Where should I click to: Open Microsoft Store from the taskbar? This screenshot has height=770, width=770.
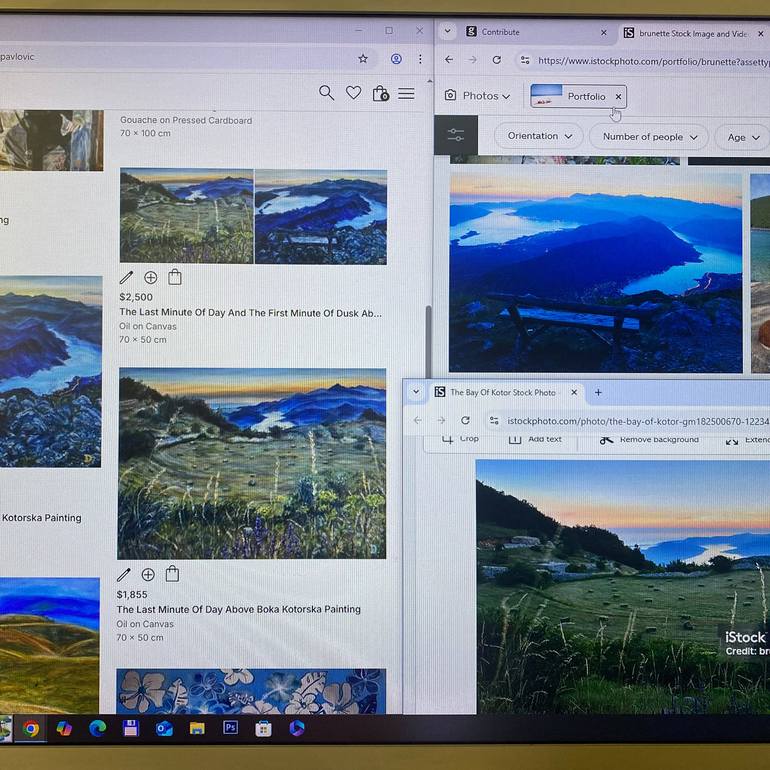pyautogui.click(x=263, y=729)
